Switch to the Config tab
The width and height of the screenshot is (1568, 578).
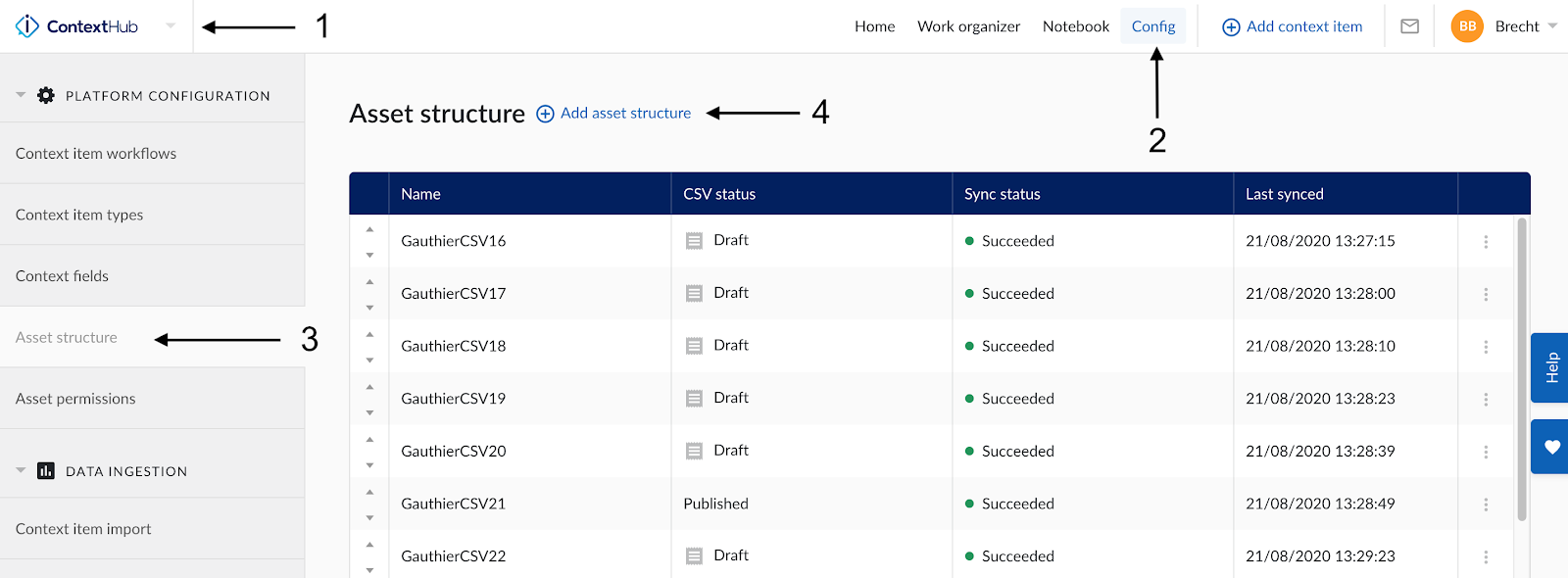1152,26
